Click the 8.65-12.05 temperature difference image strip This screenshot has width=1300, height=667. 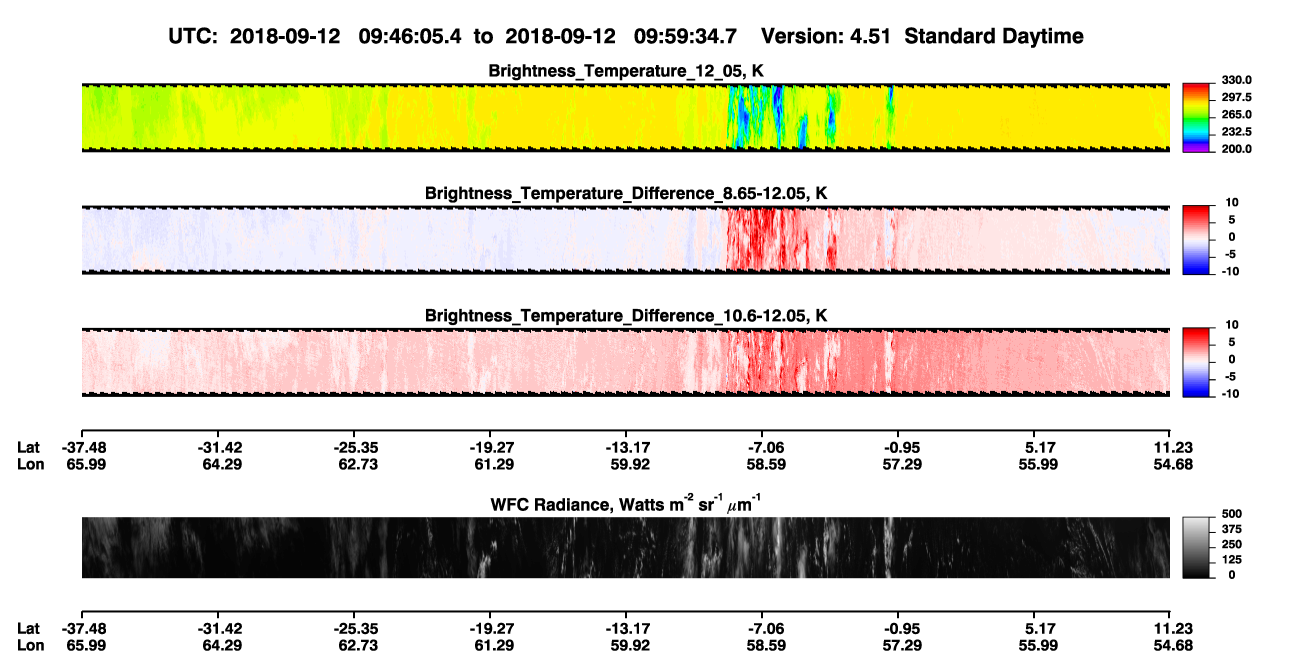(625, 240)
